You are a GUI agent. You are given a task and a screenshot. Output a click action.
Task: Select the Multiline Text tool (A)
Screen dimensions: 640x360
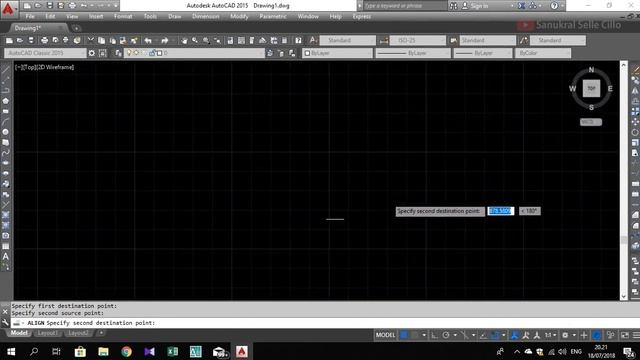click(x=6, y=256)
